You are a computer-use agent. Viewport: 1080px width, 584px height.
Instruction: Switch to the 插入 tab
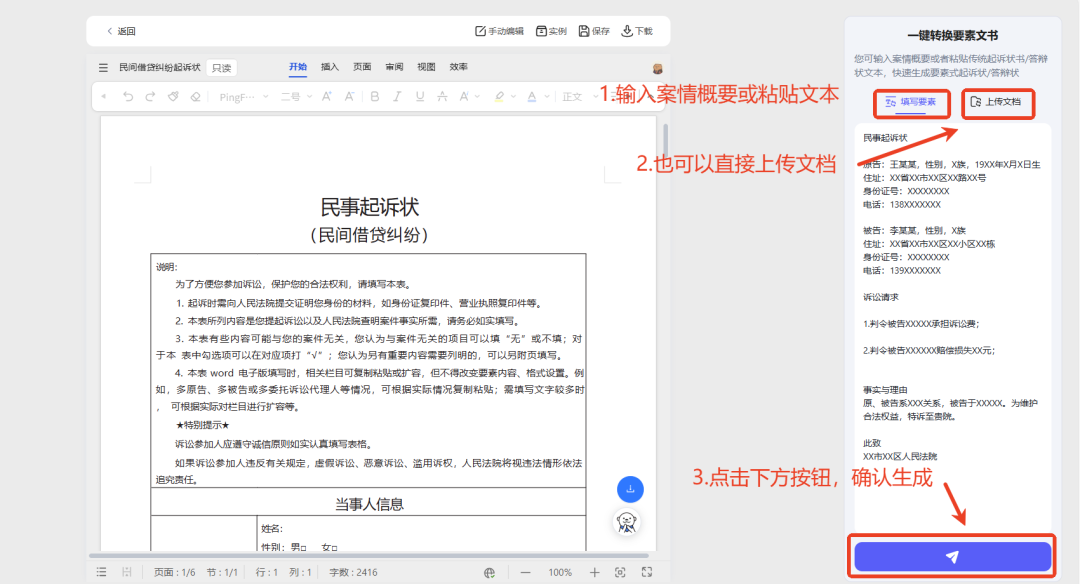(x=330, y=67)
